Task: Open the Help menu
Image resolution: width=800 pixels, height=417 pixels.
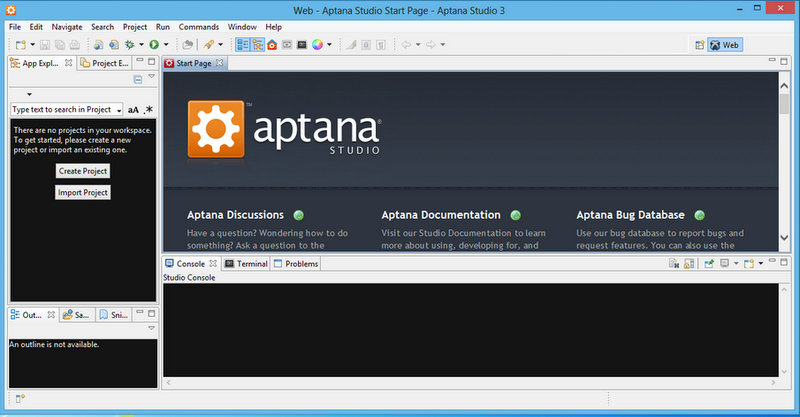Action: pyautogui.click(x=273, y=27)
